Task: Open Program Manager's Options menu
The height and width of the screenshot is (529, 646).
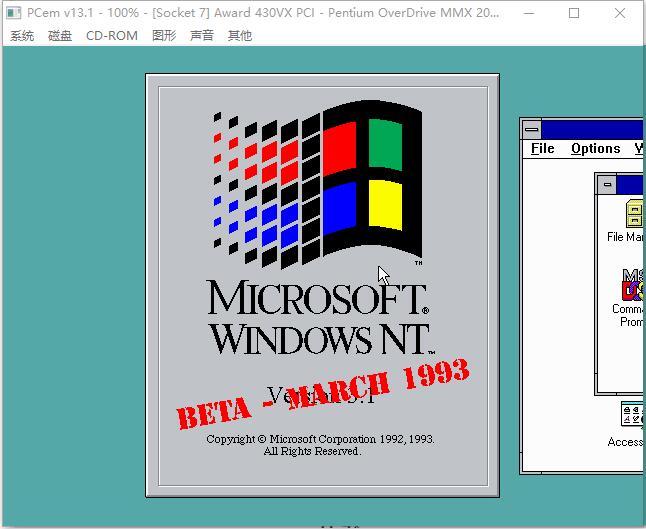Action: (595, 148)
